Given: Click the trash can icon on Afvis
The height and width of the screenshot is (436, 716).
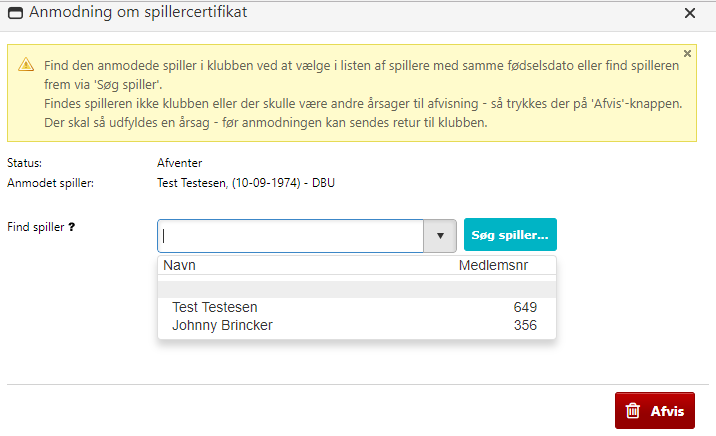Looking at the screenshot, I should pyautogui.click(x=633, y=410).
